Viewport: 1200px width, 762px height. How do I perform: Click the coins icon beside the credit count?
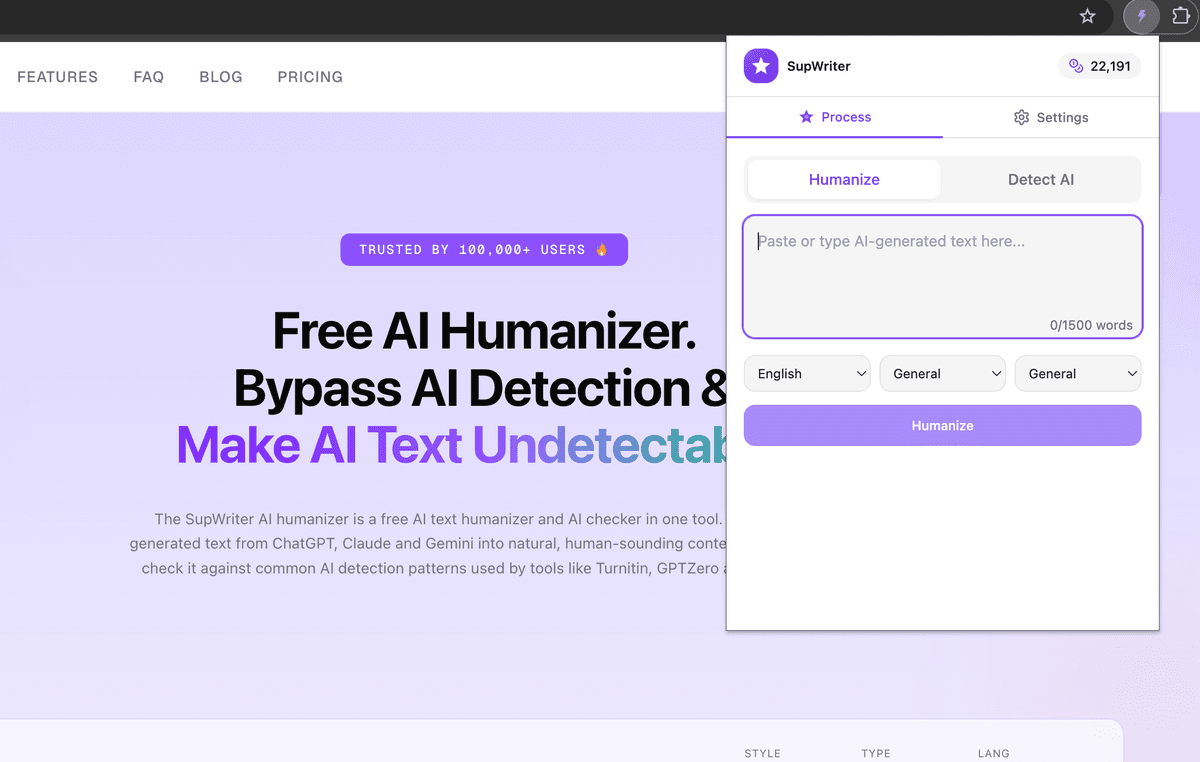1073,66
